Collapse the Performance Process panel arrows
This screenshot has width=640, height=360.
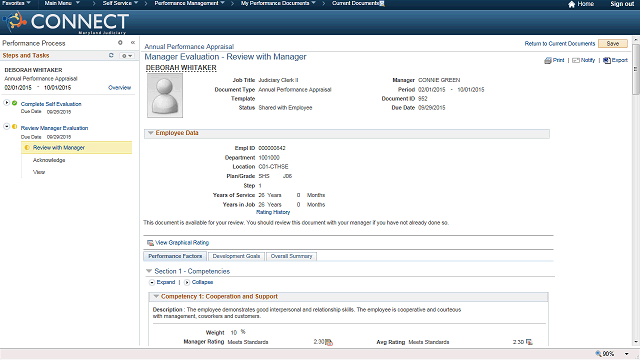pyautogui.click(x=133, y=42)
